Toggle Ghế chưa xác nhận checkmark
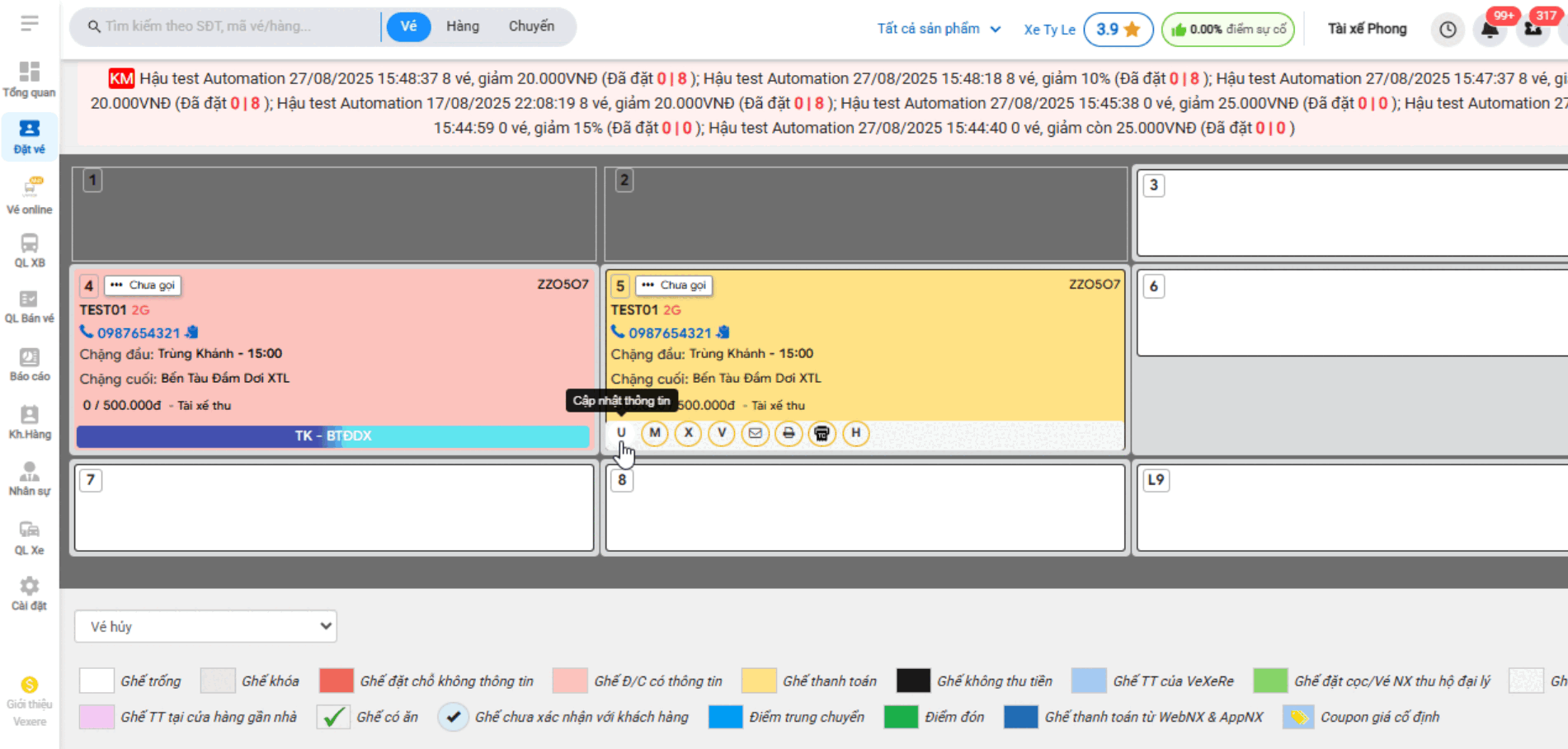Viewport: 1568px width, 749px height. point(453,717)
